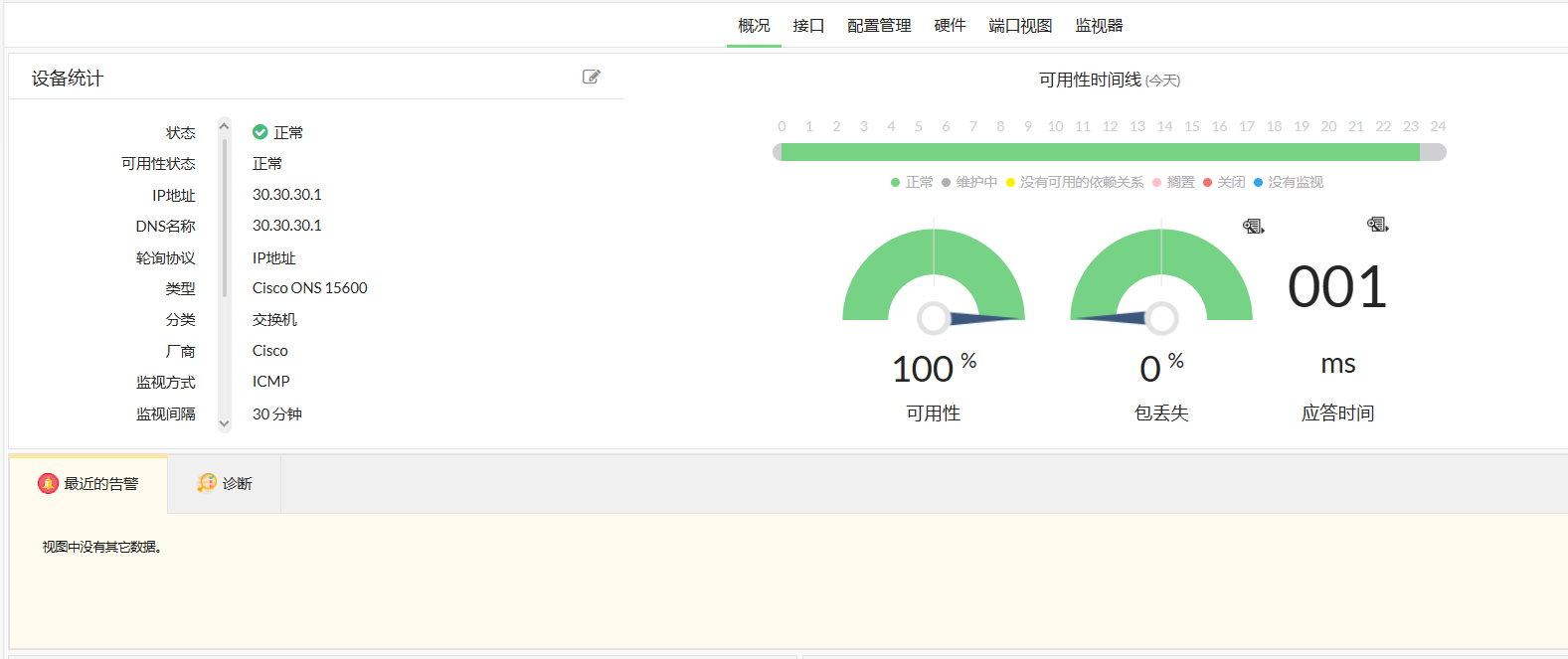
Task: Click the 可用性状态 value 正常
Action: (267, 163)
